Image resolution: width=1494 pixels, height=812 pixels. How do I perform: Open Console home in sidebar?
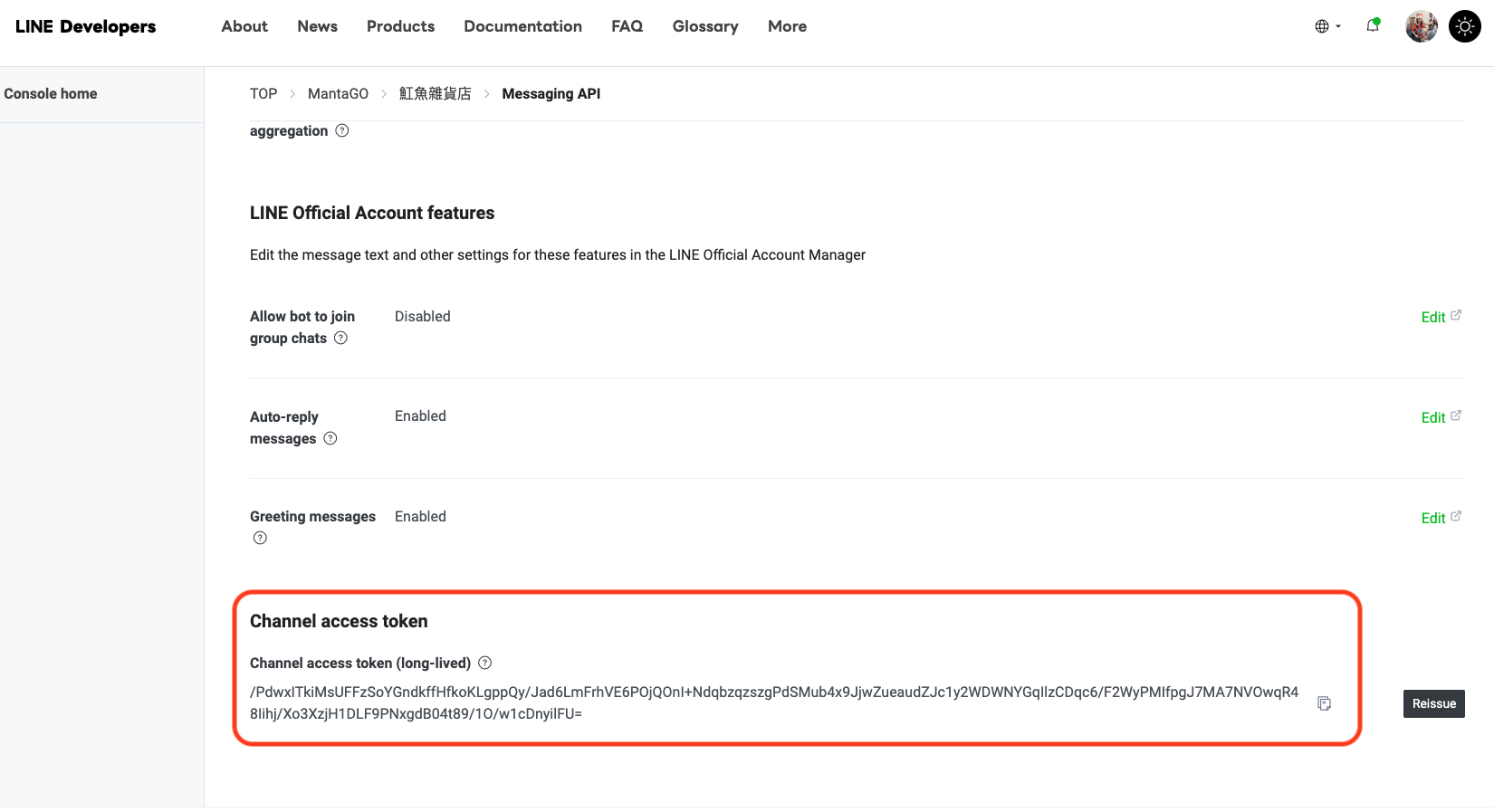(x=51, y=93)
